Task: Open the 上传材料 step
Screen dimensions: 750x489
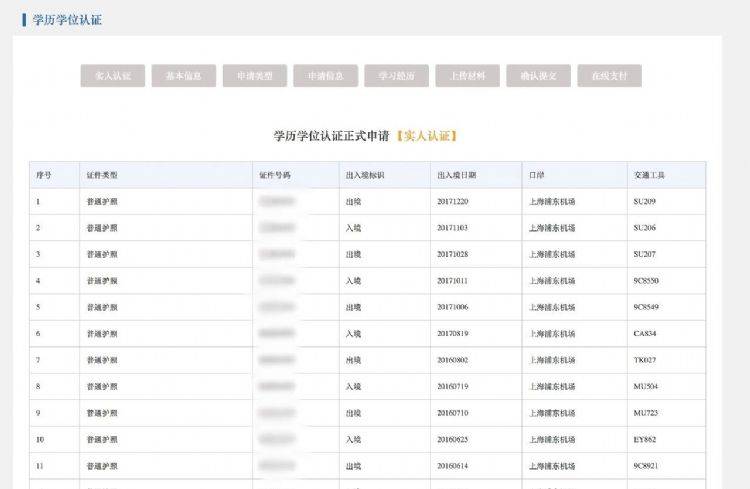Action: (x=467, y=76)
